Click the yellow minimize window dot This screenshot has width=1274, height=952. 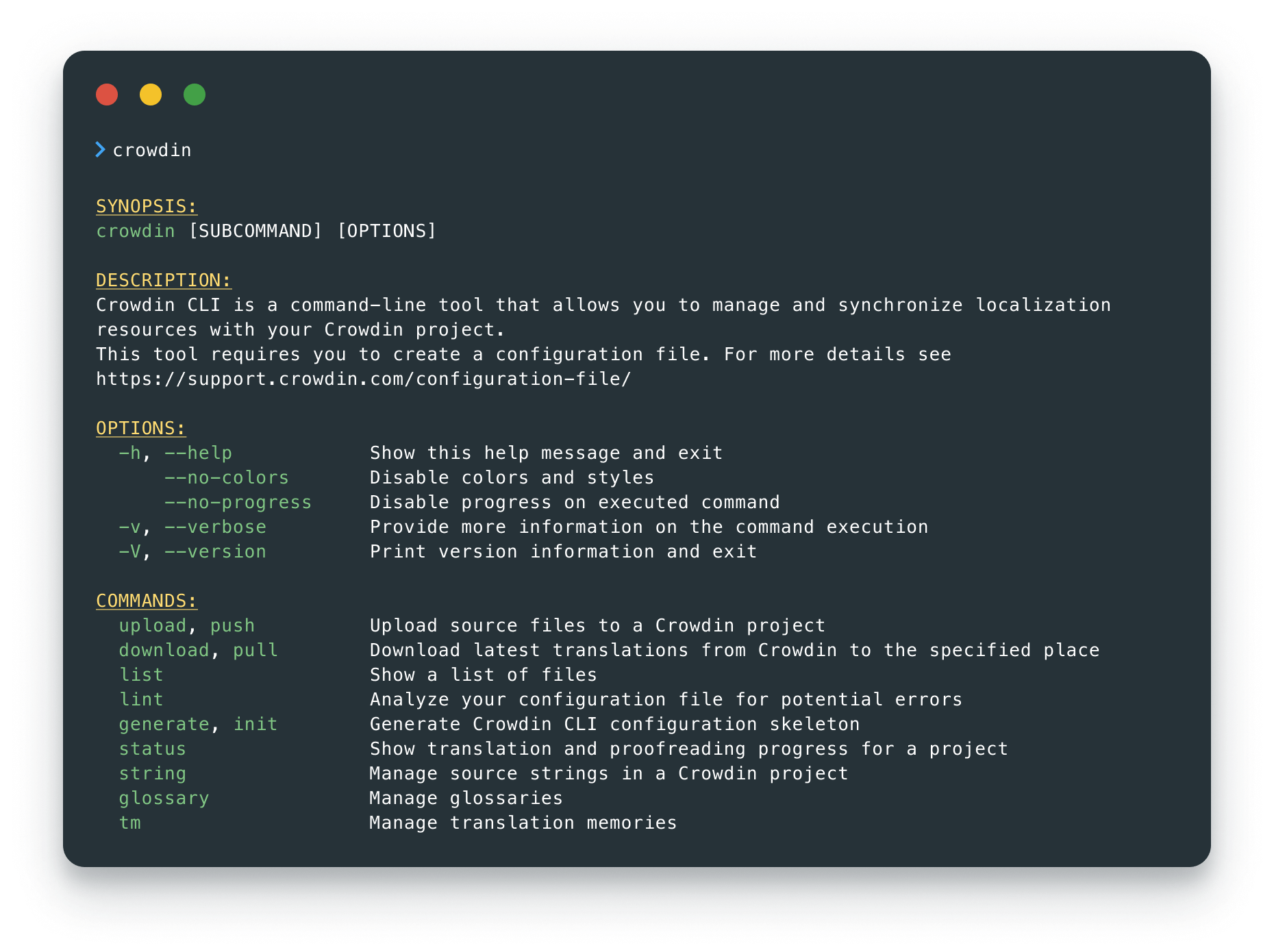click(x=151, y=95)
